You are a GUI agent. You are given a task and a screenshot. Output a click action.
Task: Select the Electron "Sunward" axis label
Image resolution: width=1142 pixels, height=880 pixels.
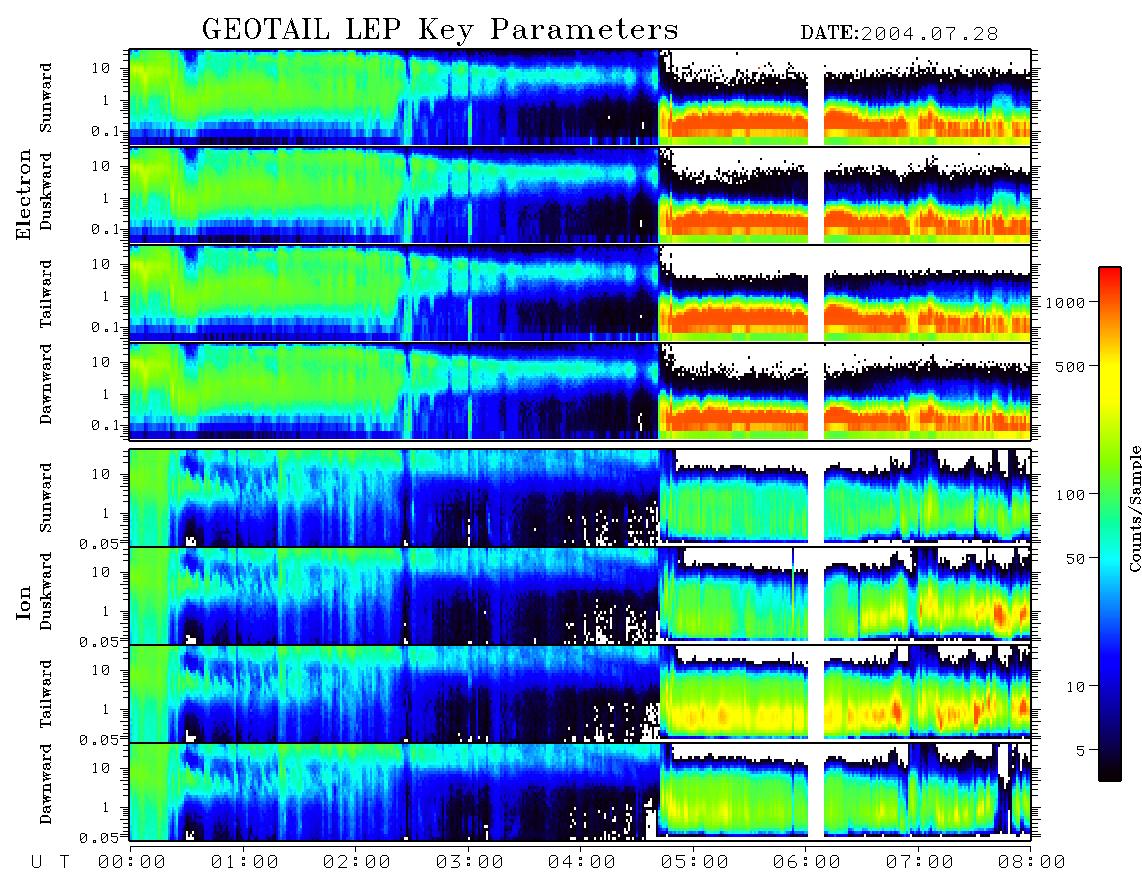(46, 98)
